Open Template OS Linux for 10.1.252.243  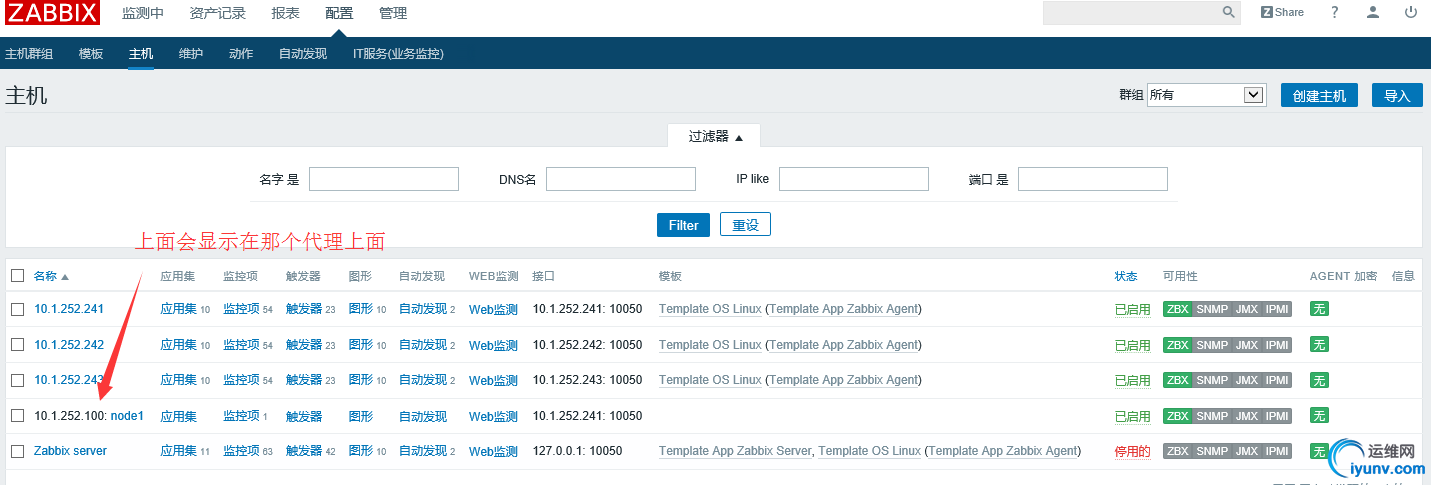pos(710,380)
